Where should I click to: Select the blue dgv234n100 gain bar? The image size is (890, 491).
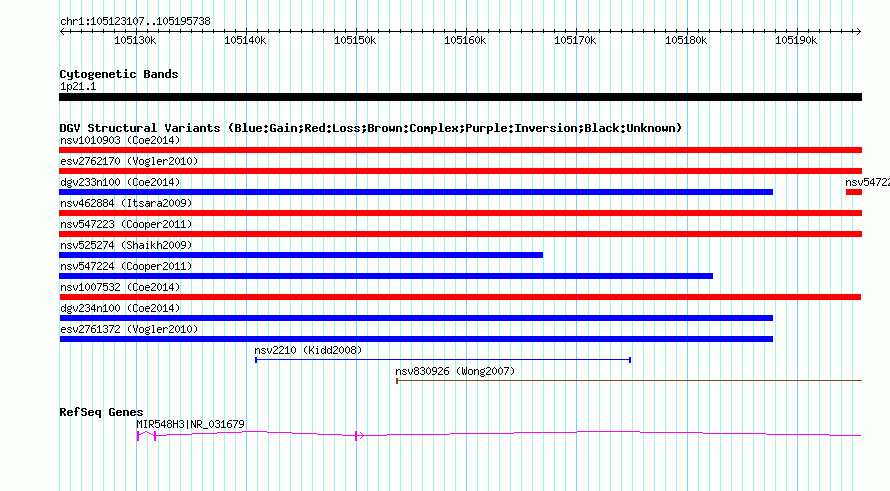(x=416, y=318)
